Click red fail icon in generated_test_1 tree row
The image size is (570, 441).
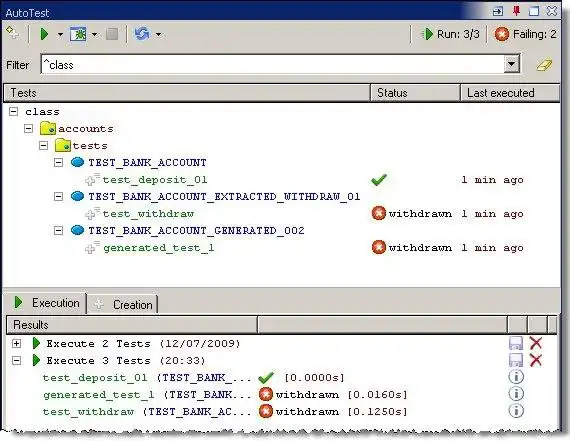point(379,247)
